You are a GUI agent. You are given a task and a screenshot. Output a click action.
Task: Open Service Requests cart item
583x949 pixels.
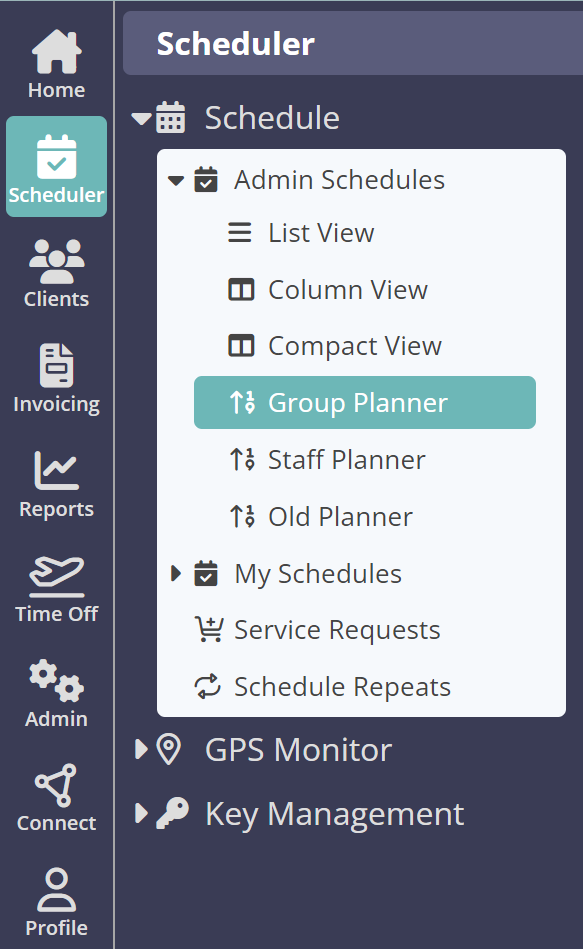pos(317,630)
